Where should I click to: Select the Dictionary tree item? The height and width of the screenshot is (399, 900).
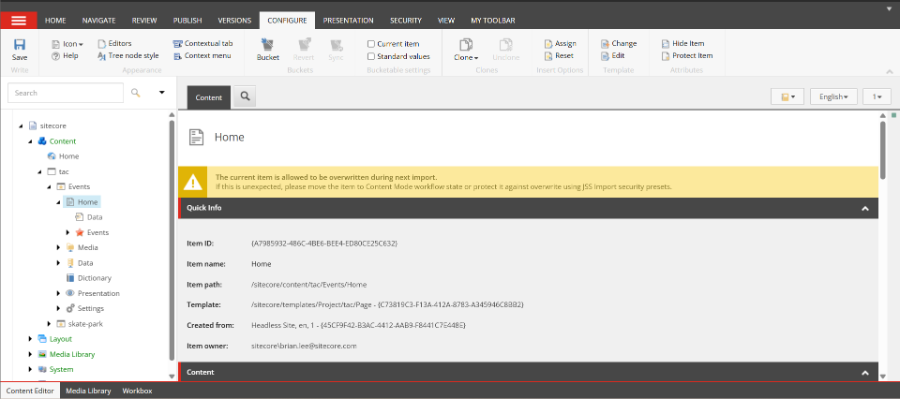88,278
